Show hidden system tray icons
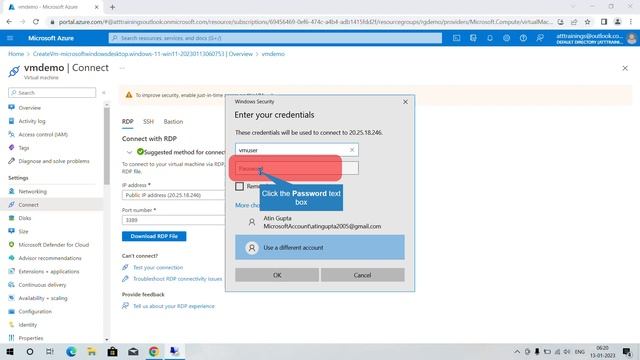 517,351
